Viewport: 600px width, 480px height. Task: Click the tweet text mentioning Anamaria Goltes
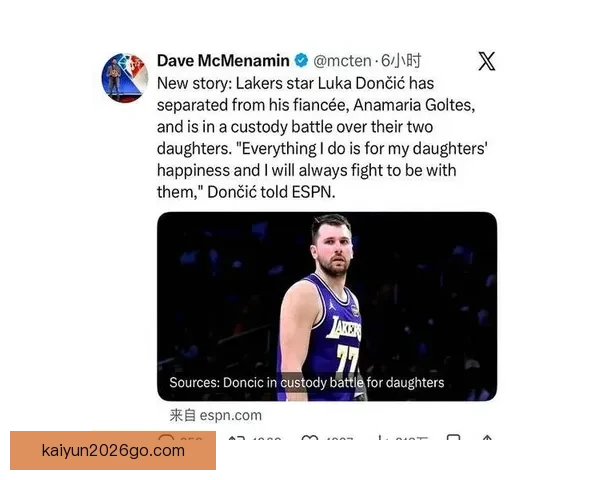[322, 137]
